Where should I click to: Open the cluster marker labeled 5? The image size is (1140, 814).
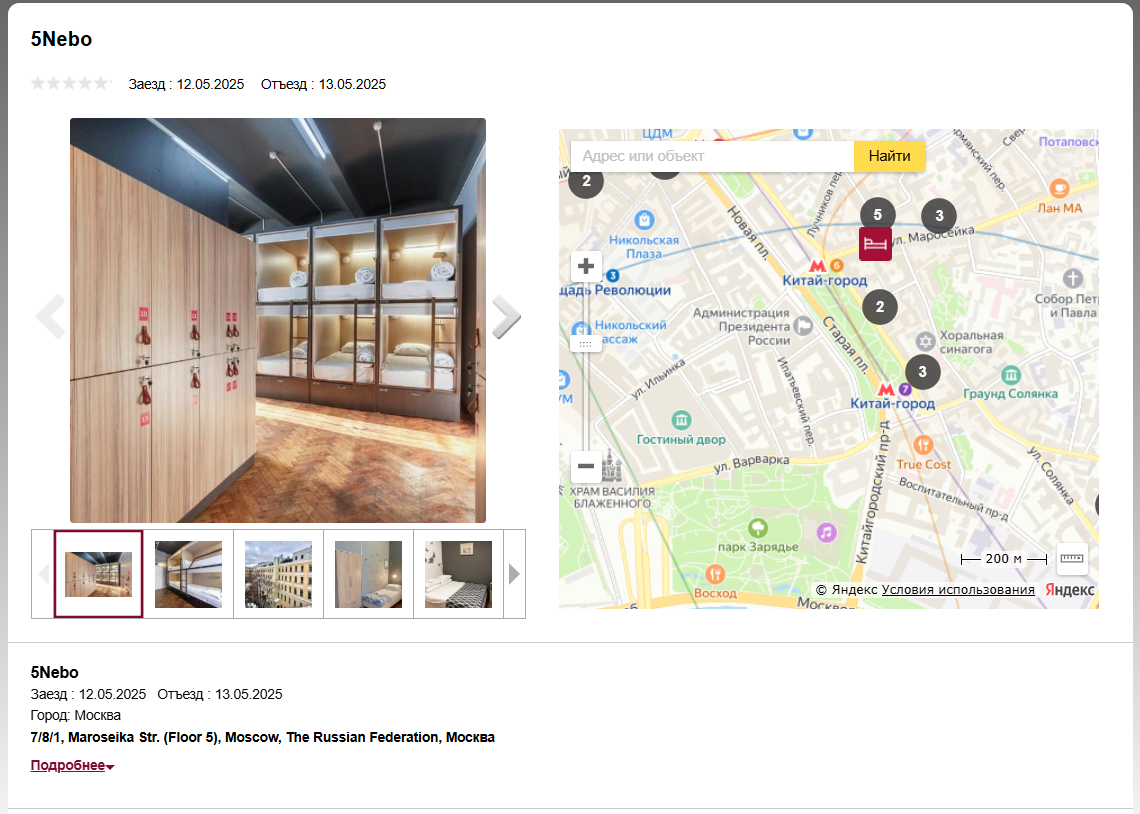point(878,214)
